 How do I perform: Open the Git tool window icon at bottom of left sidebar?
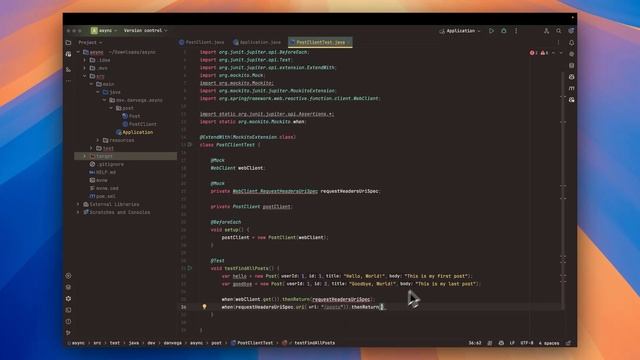pyautogui.click(x=68, y=333)
